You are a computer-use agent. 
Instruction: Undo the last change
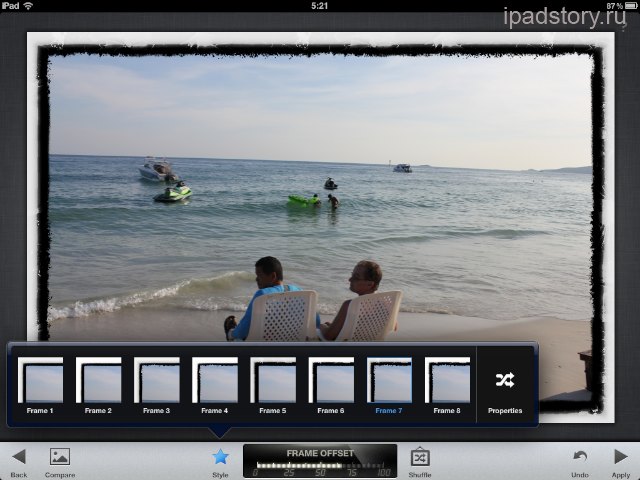(x=580, y=456)
